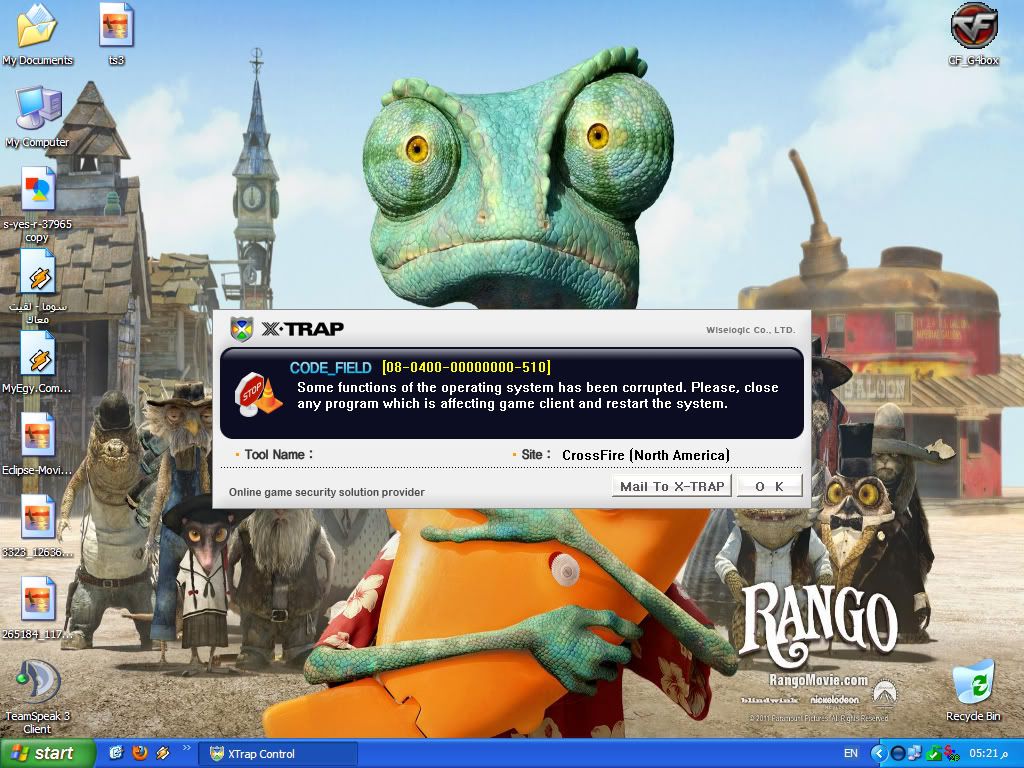Open the Windows Start menu
The width and height of the screenshot is (1024, 768).
[x=48, y=754]
